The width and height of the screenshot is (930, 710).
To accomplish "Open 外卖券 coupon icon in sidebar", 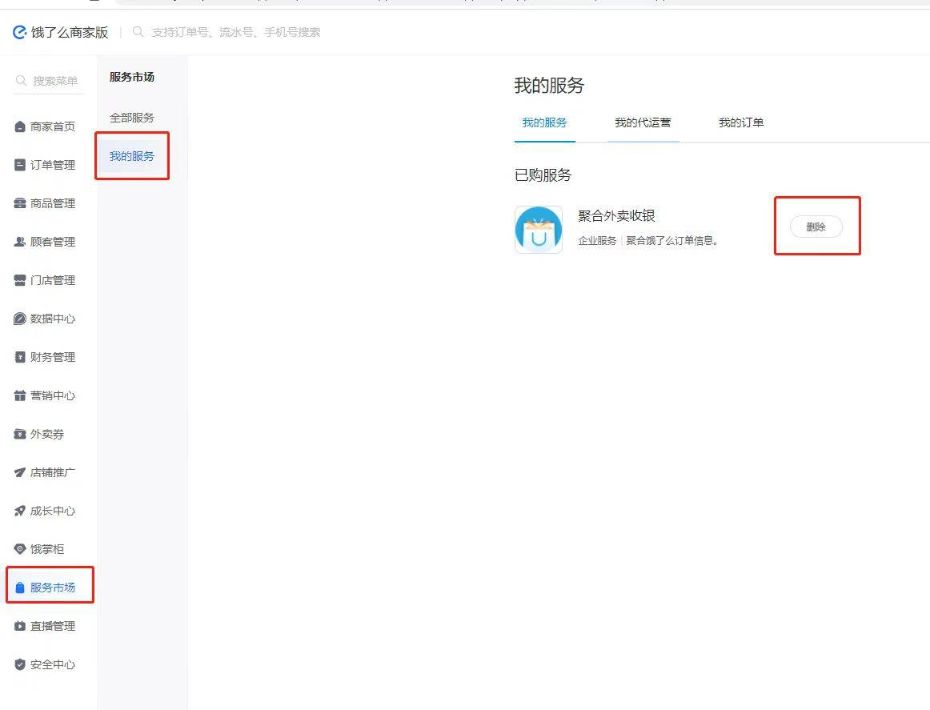I will click(x=20, y=434).
